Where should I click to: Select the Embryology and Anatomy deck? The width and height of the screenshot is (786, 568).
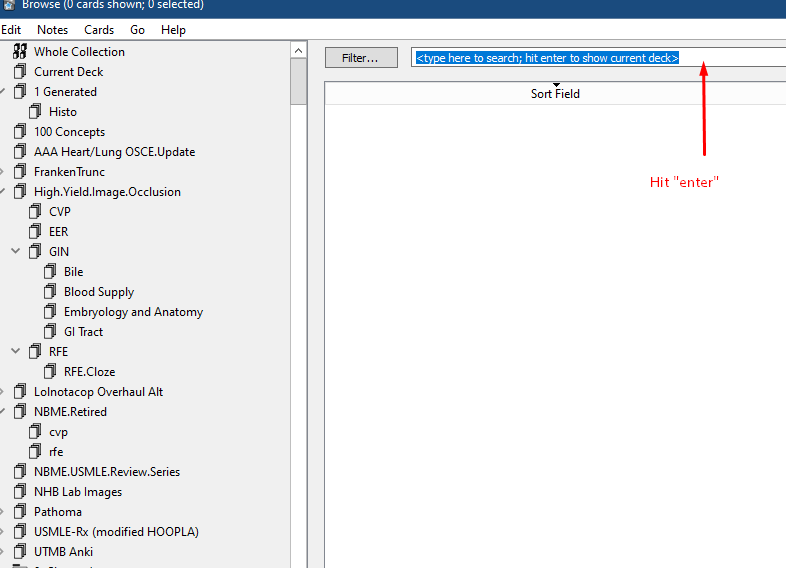(133, 312)
